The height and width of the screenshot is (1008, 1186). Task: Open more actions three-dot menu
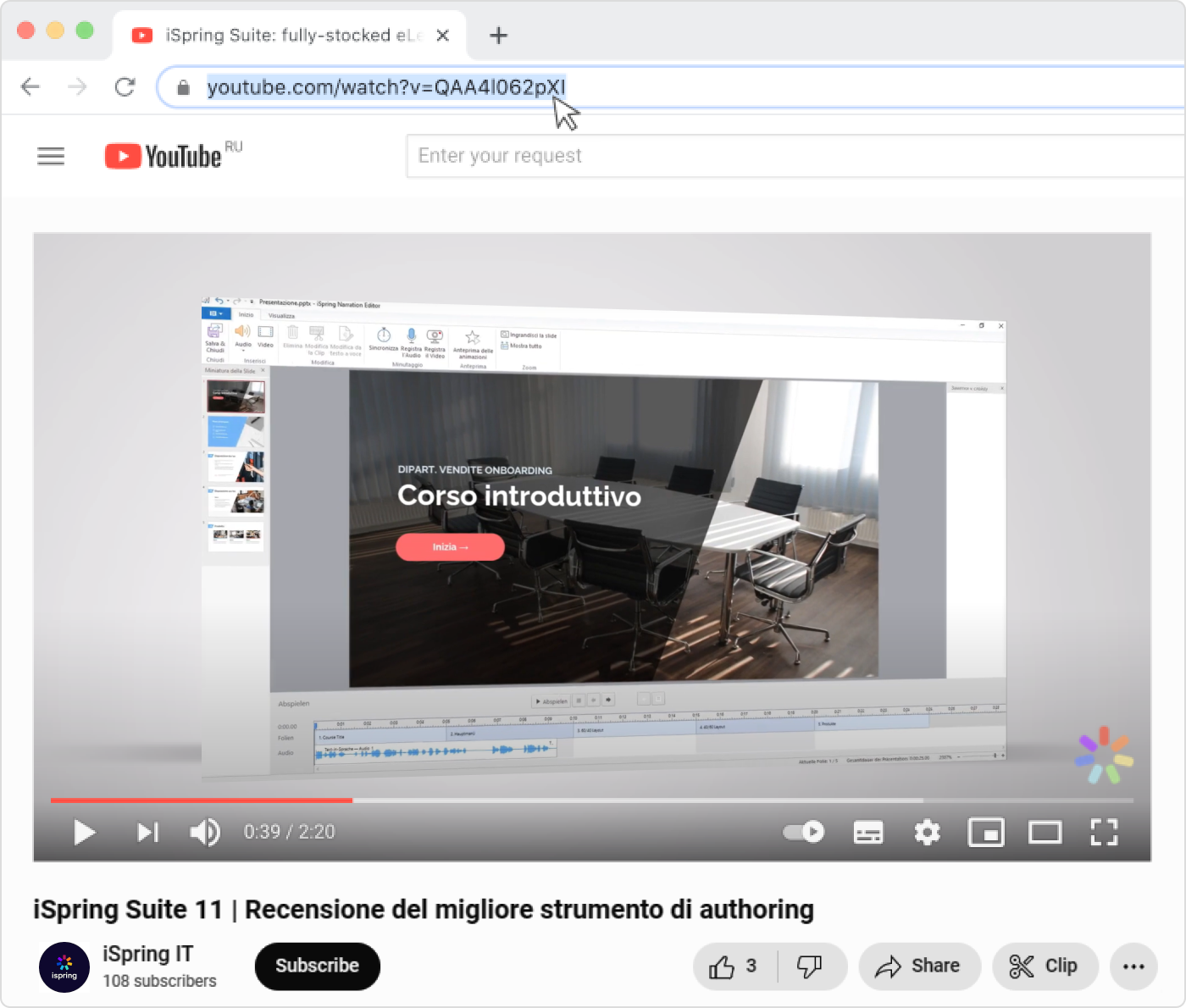click(x=1133, y=966)
